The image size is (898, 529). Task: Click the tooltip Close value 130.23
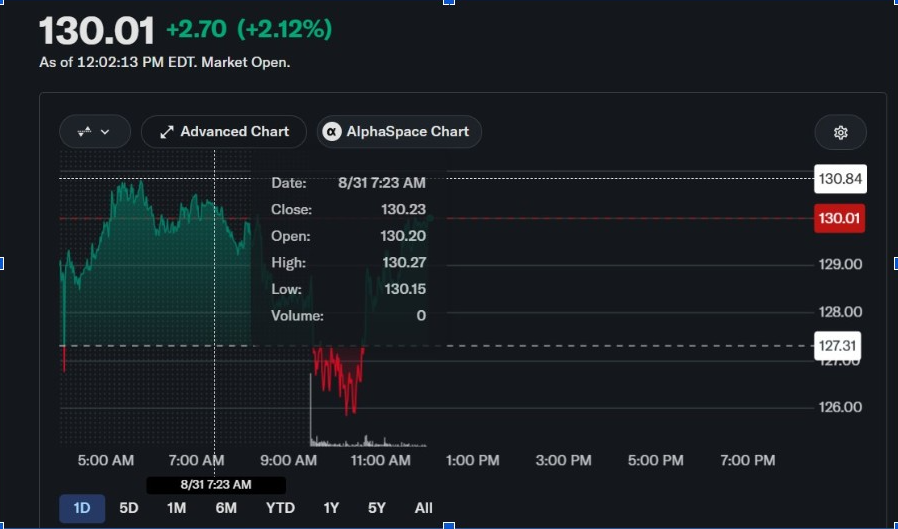404,210
